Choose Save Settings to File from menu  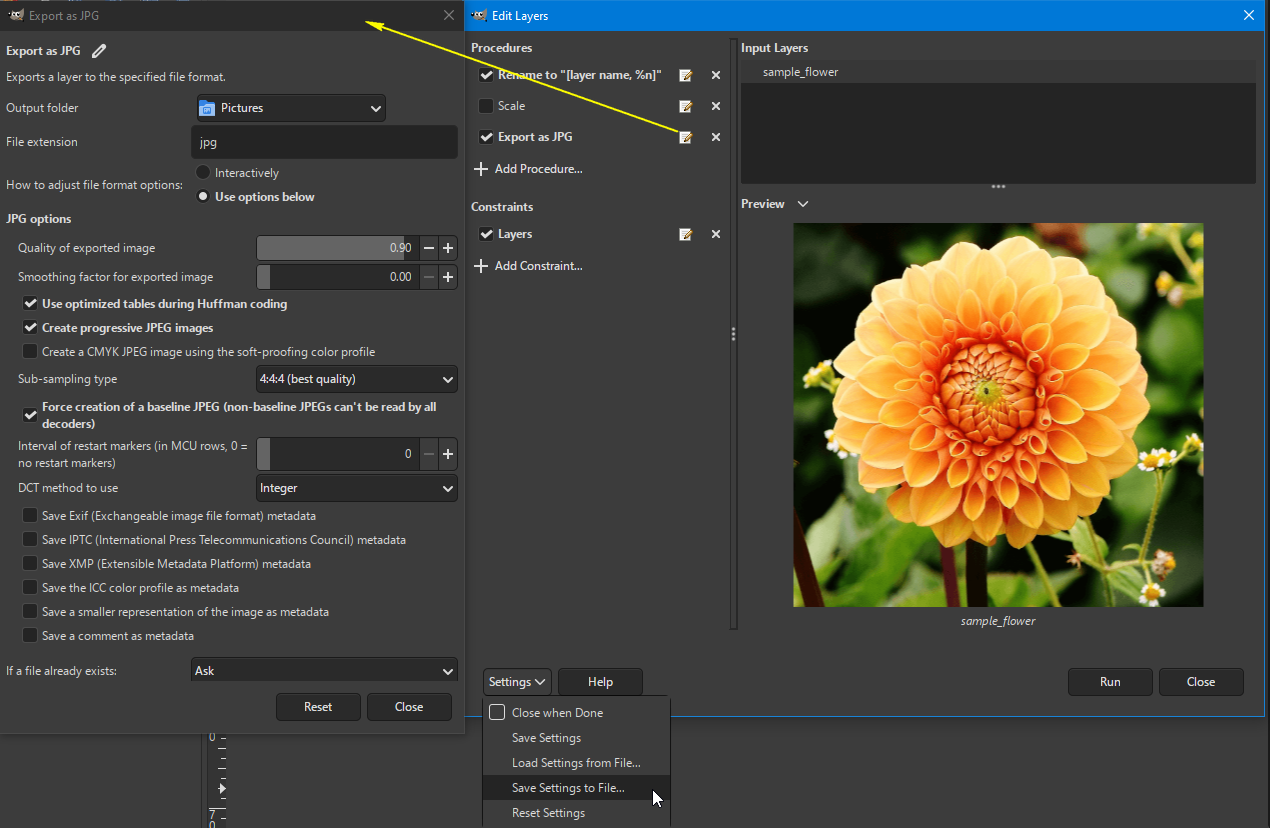click(x=568, y=788)
